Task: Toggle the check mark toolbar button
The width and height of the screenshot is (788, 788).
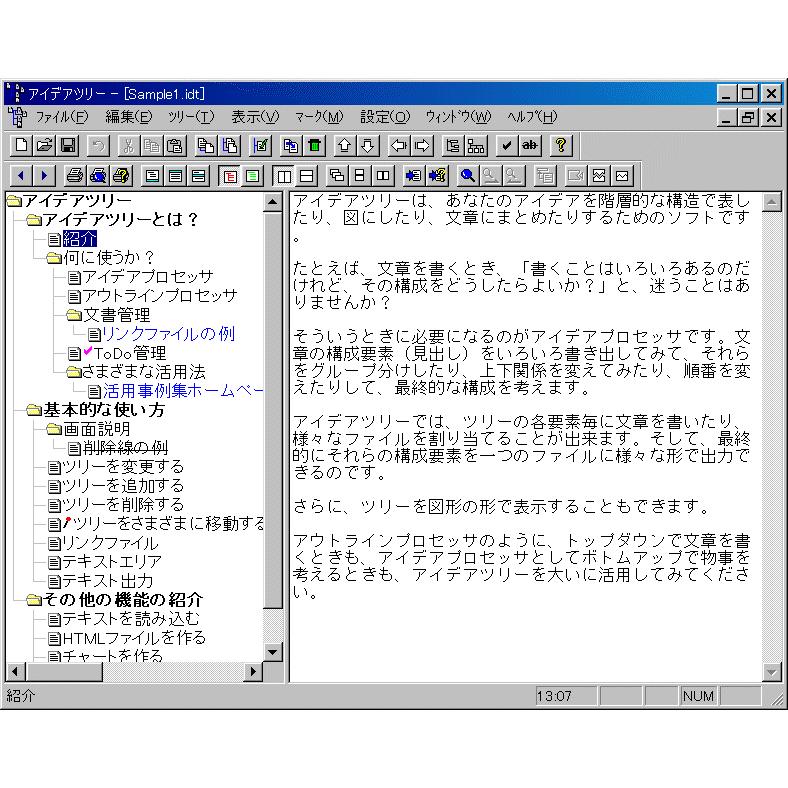Action: 507,145
